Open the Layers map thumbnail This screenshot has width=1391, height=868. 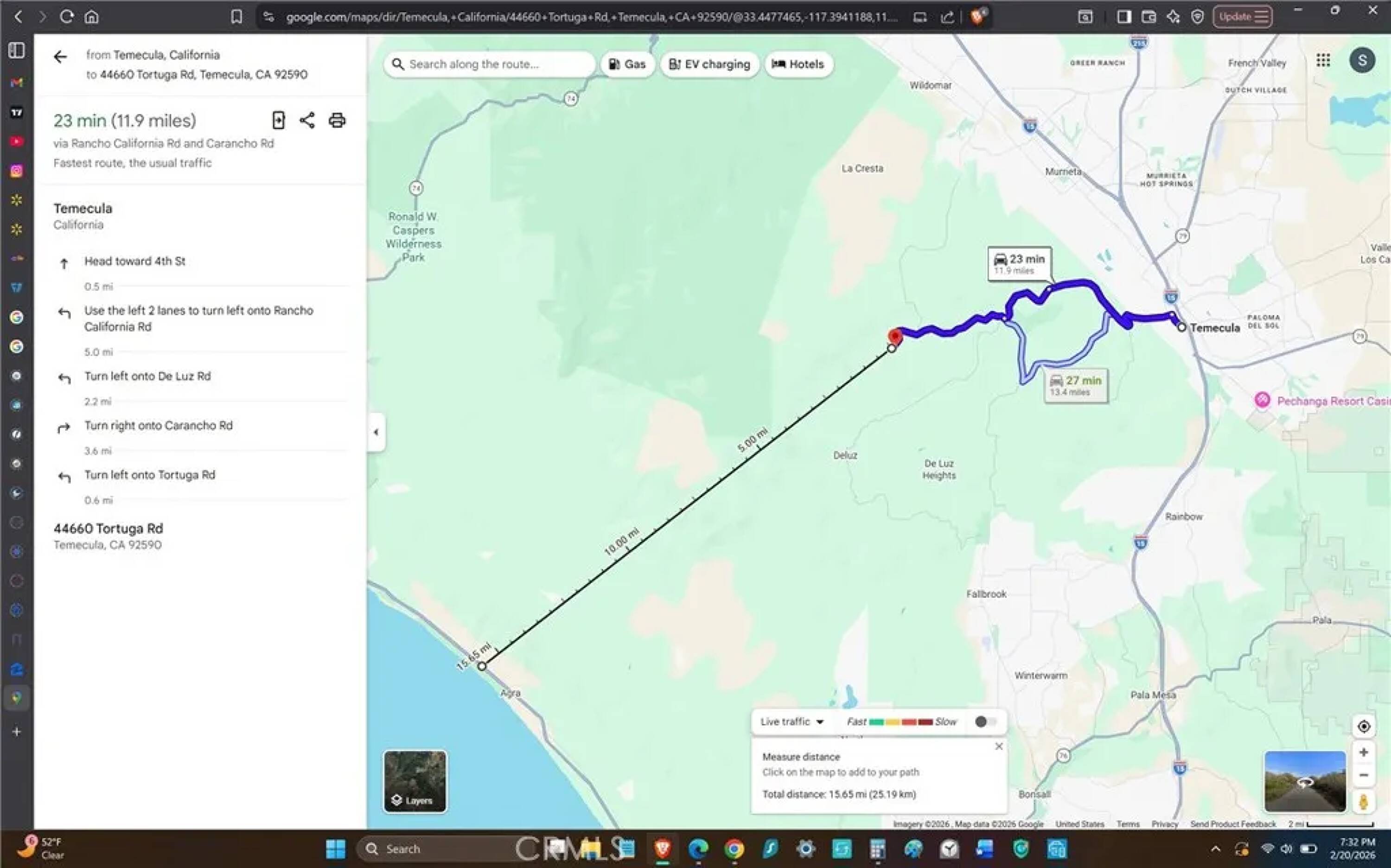point(415,781)
